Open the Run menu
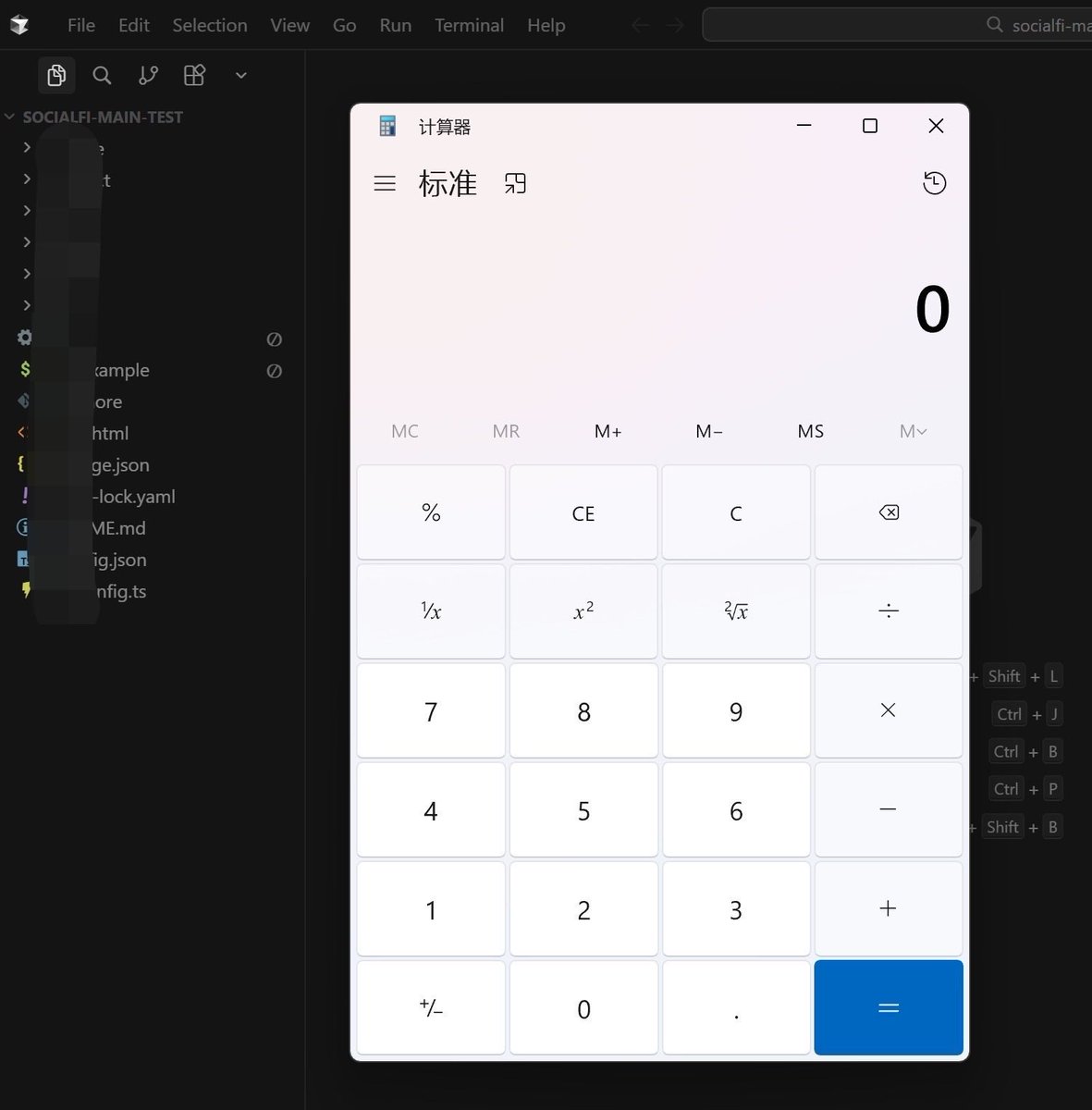The height and width of the screenshot is (1110, 1092). [396, 25]
